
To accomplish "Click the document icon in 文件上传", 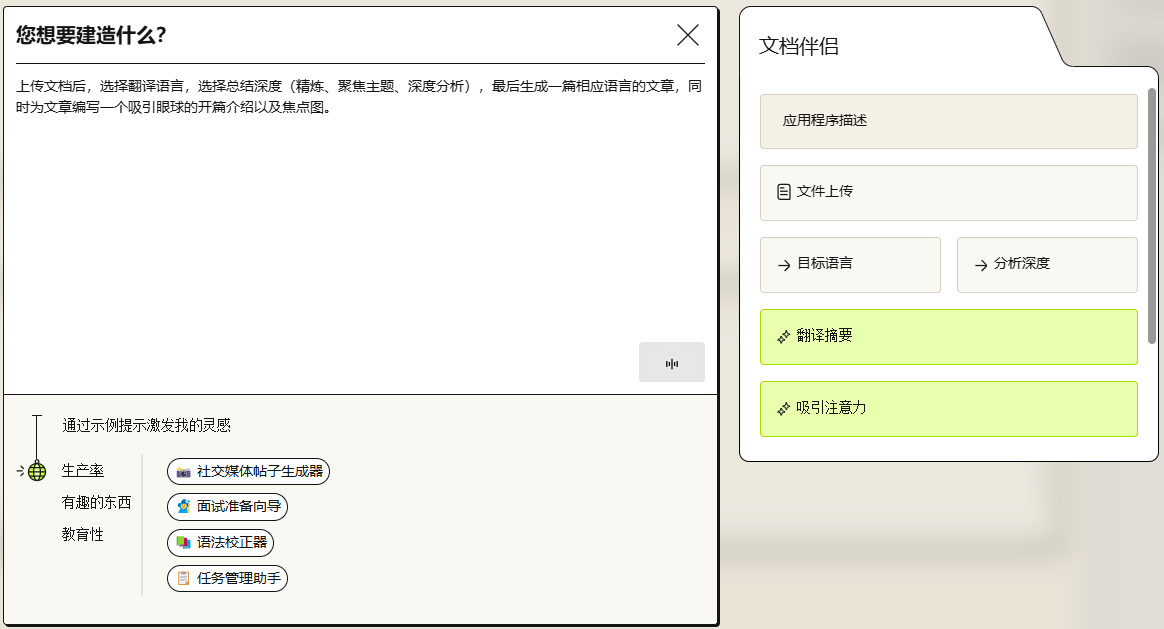I will pos(784,192).
